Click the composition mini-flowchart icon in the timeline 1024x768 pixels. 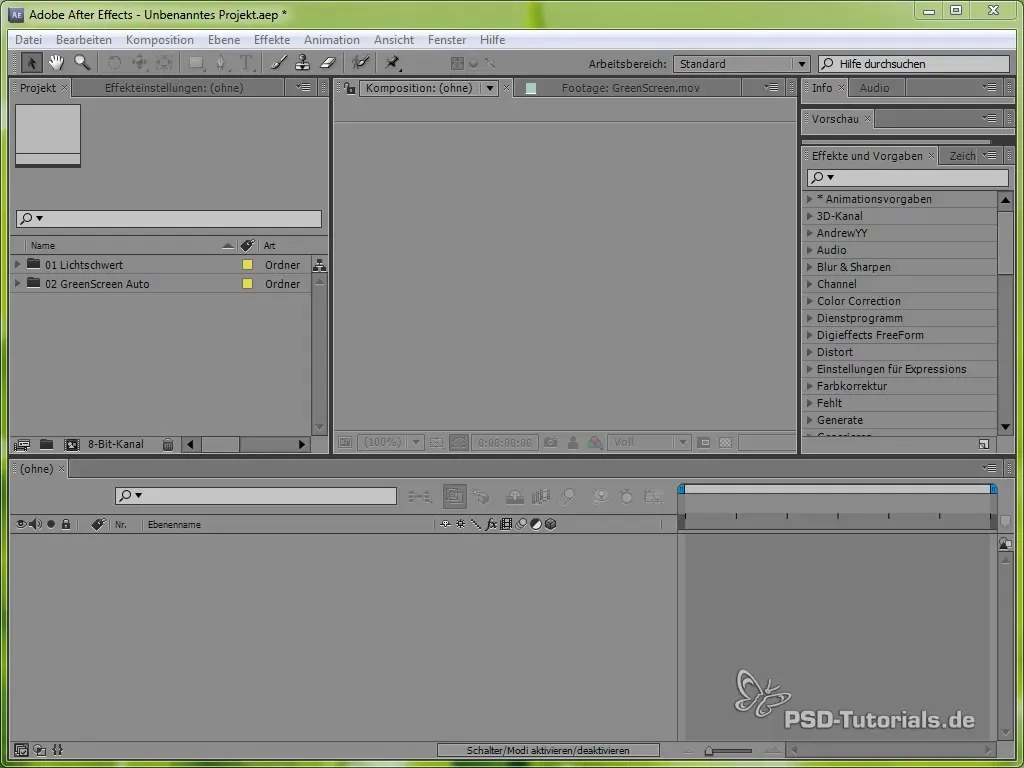tap(419, 497)
